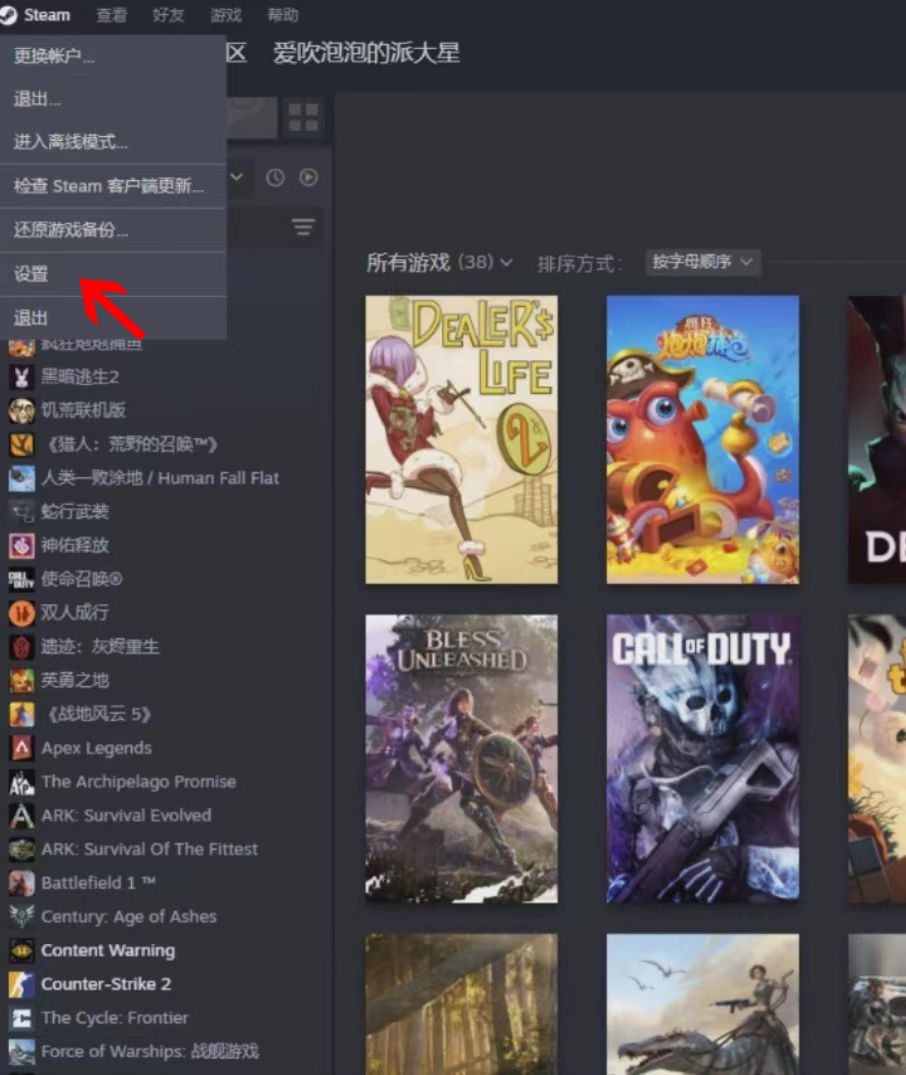Viewport: 906px width, 1075px height.
Task: Select Battlefield 1 in the list
Action: point(98,882)
